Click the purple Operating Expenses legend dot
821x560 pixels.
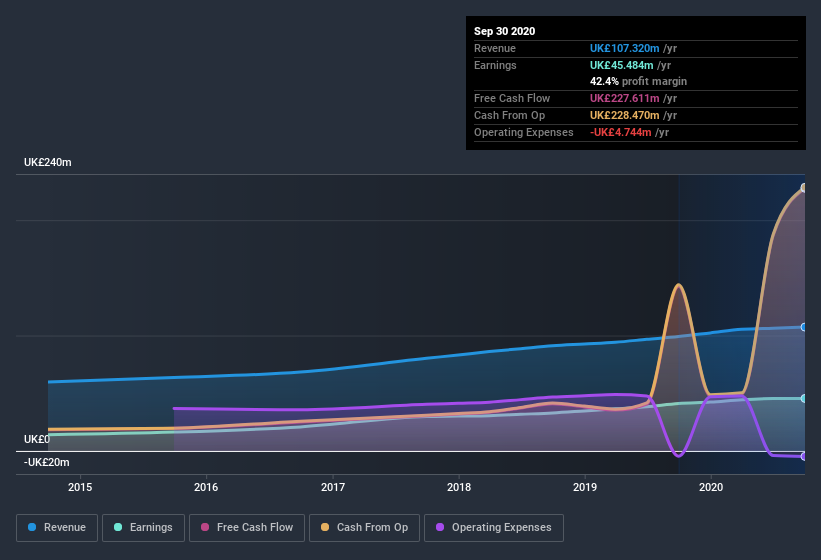pyautogui.click(x=440, y=527)
